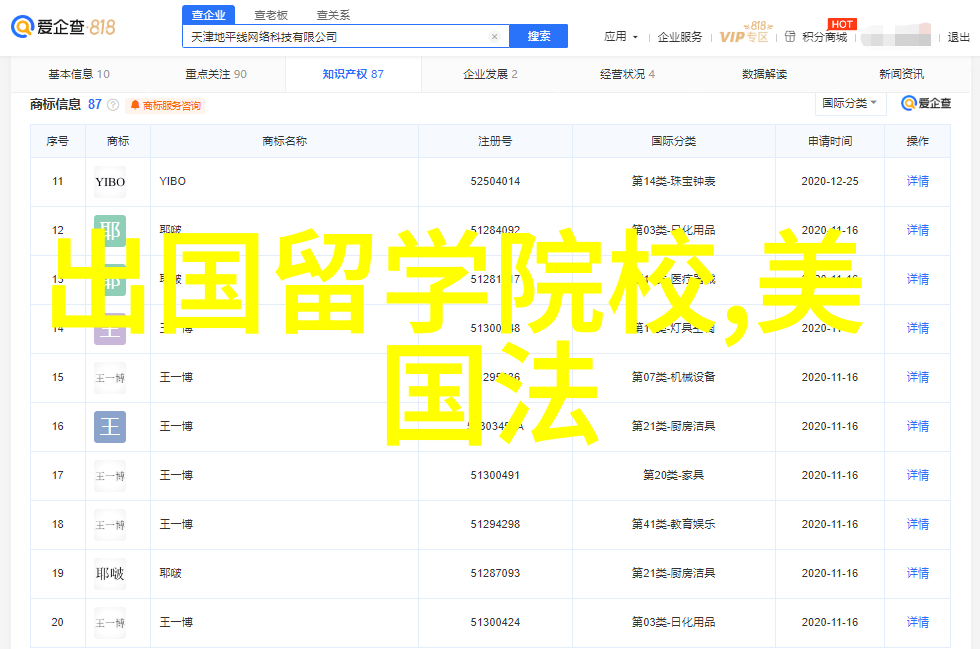980x649 pixels.
Task: Click the 商标服务咨询 bell button
Action: pos(166,105)
